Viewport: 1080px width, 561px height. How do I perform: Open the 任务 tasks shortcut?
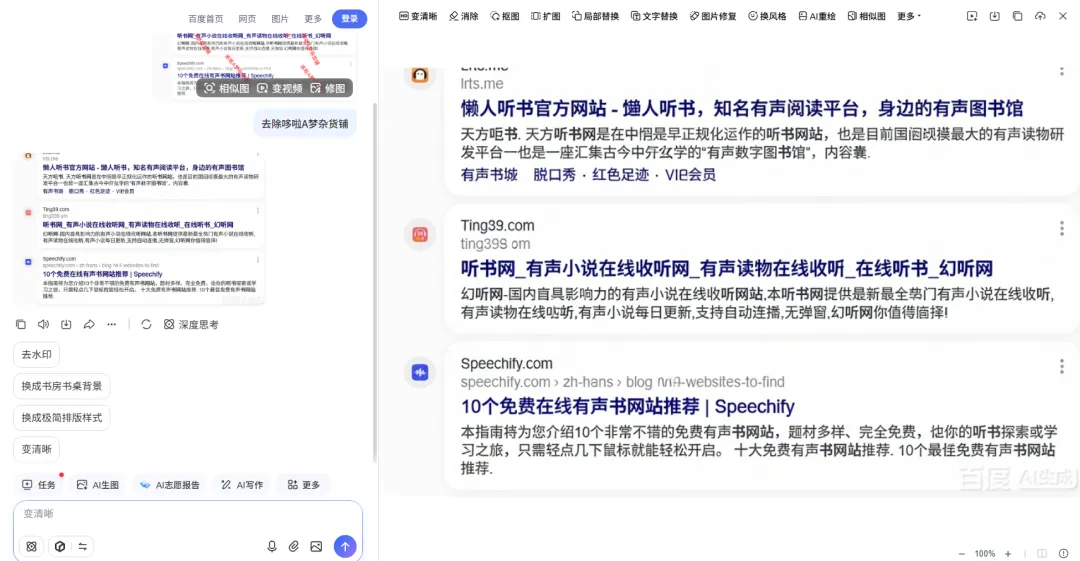point(39,485)
